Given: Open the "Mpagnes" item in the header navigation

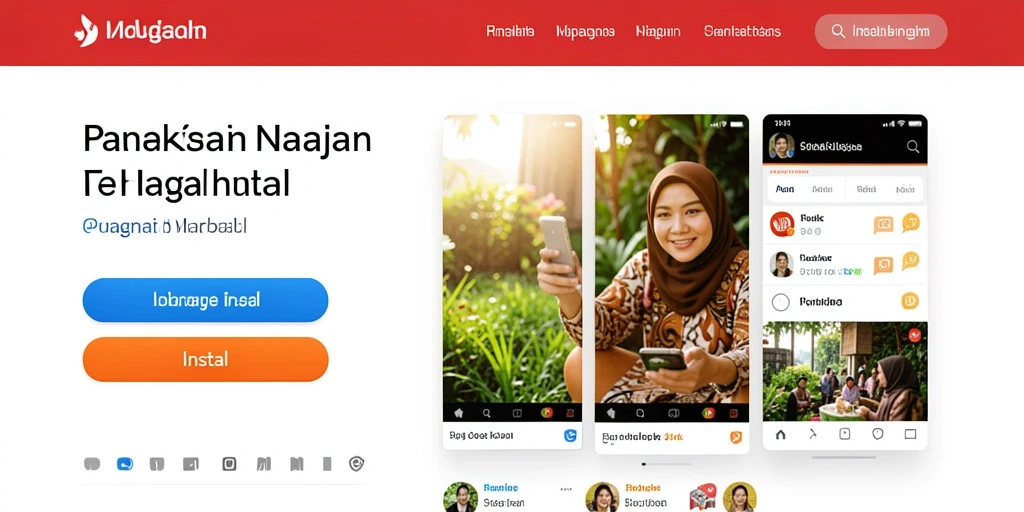Looking at the screenshot, I should tap(585, 31).
